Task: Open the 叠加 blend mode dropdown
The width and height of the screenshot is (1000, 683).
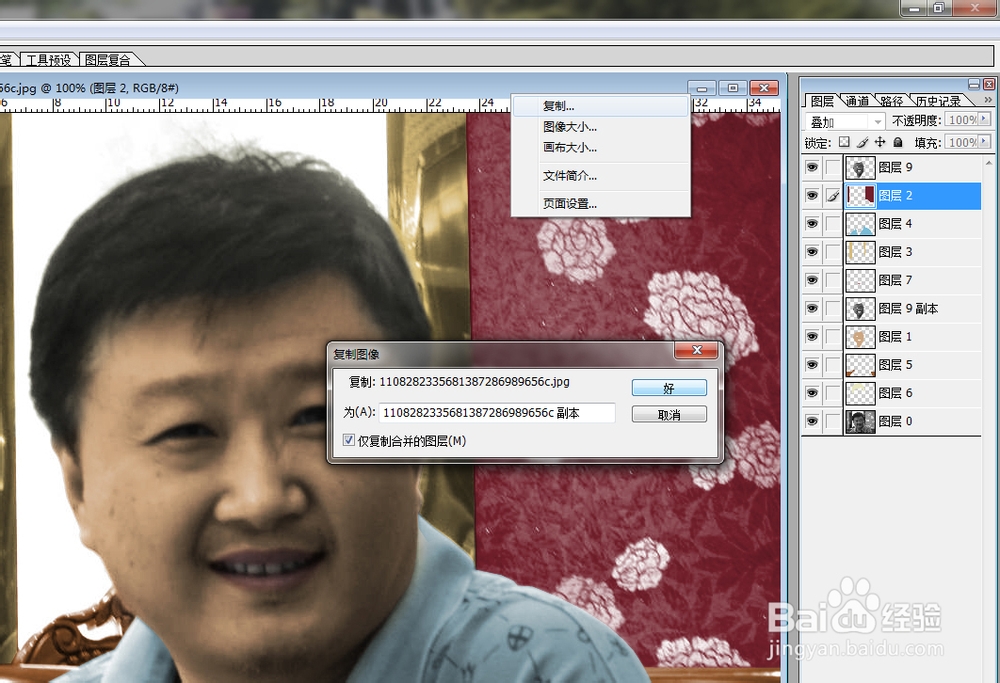Action: tap(876, 120)
